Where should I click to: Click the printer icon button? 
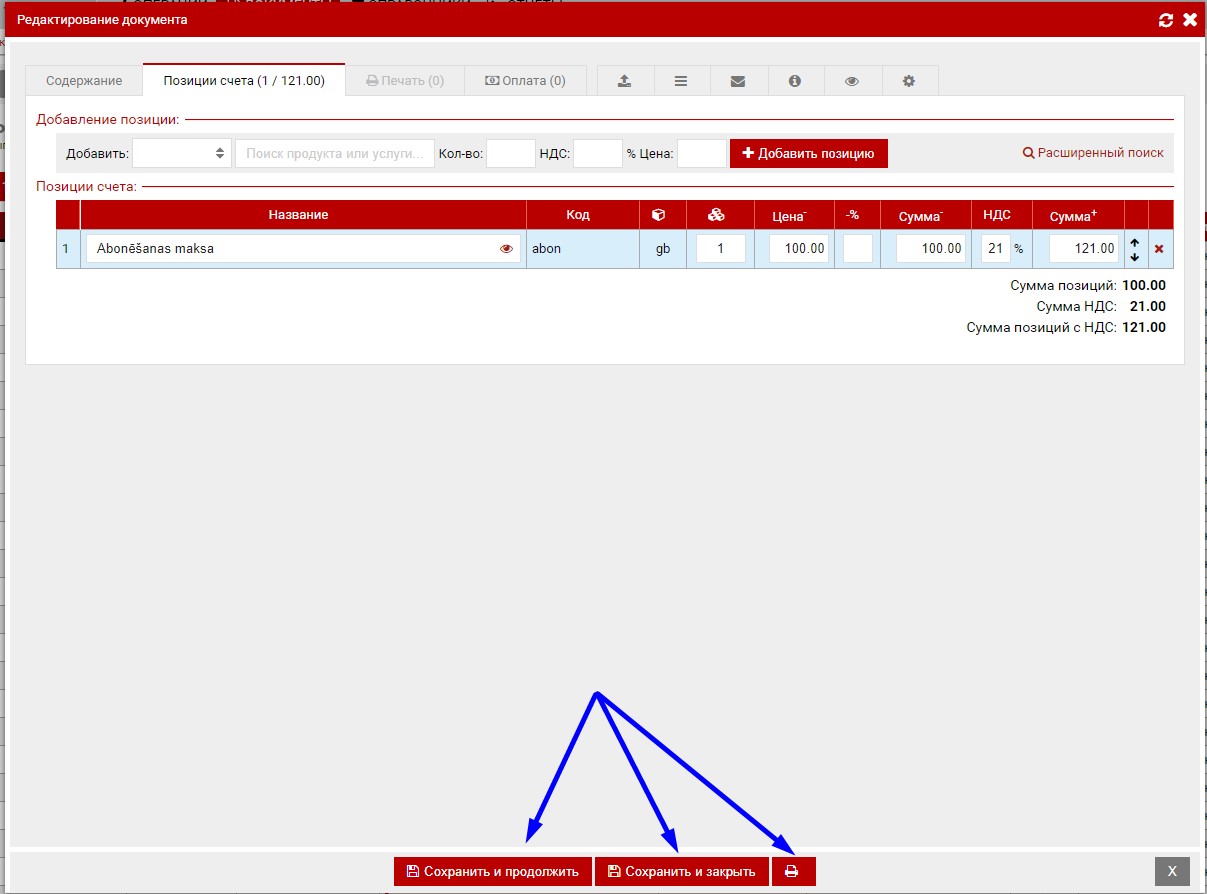pyautogui.click(x=792, y=871)
